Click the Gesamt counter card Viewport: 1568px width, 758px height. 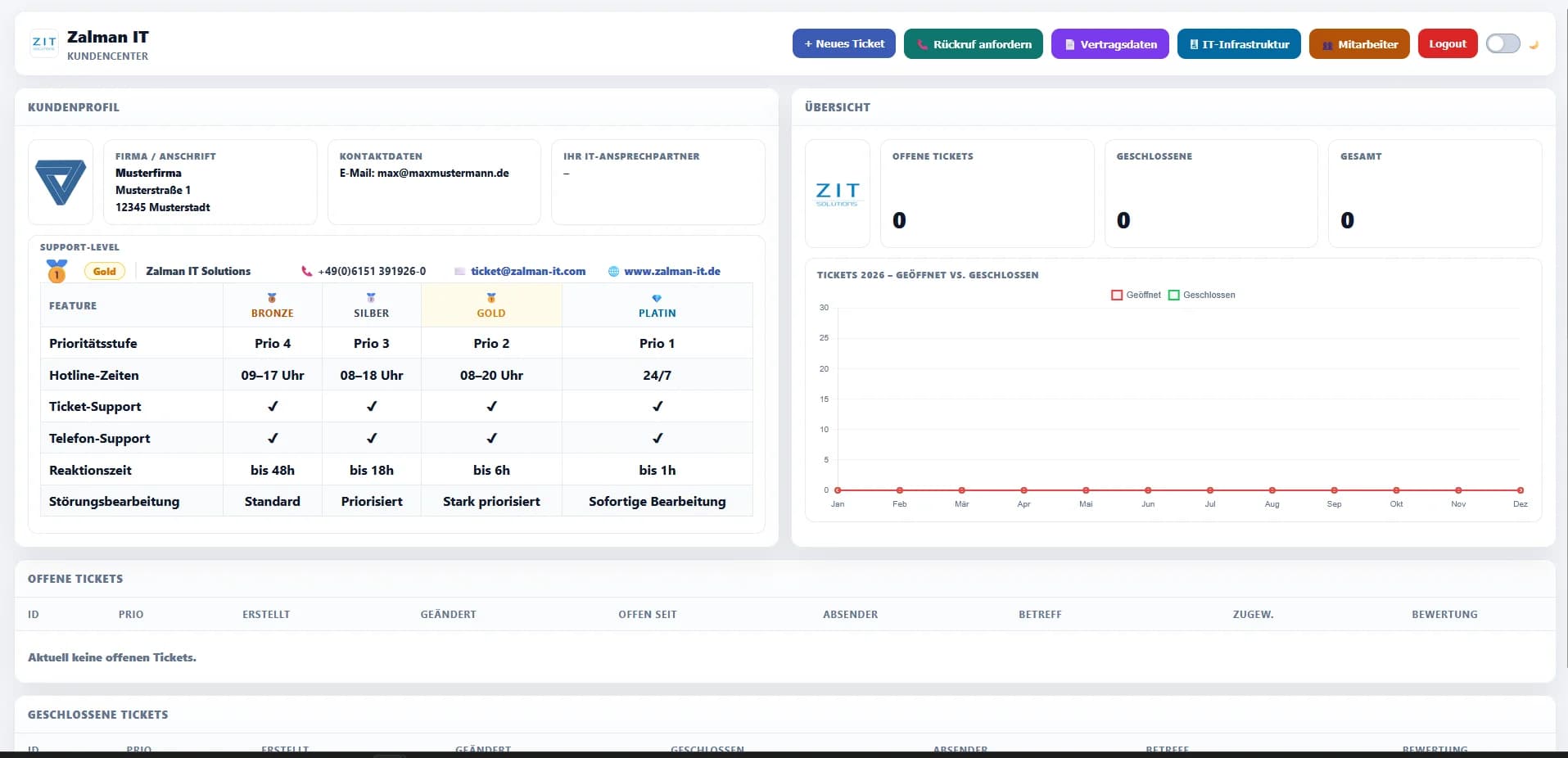coord(1435,193)
